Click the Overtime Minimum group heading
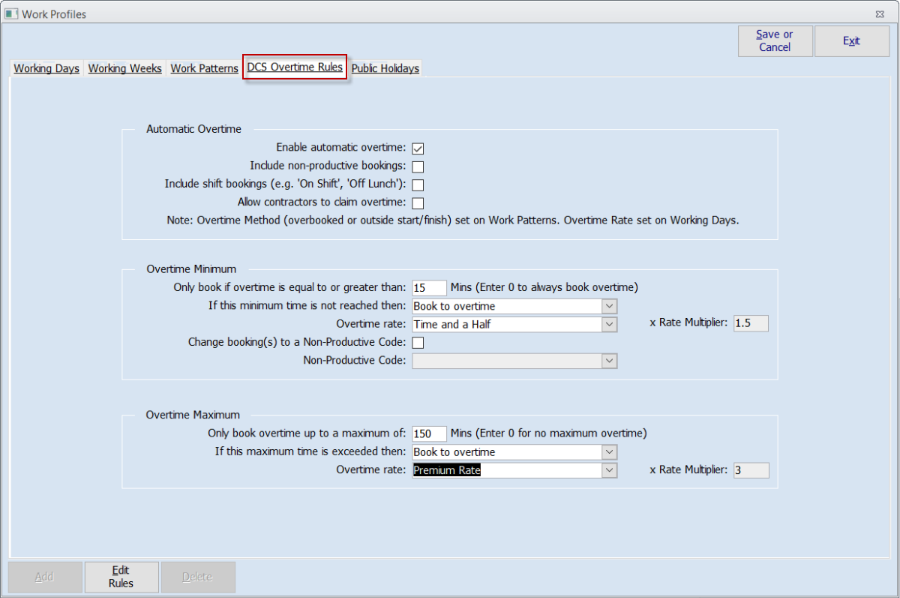The image size is (900, 598). click(191, 269)
